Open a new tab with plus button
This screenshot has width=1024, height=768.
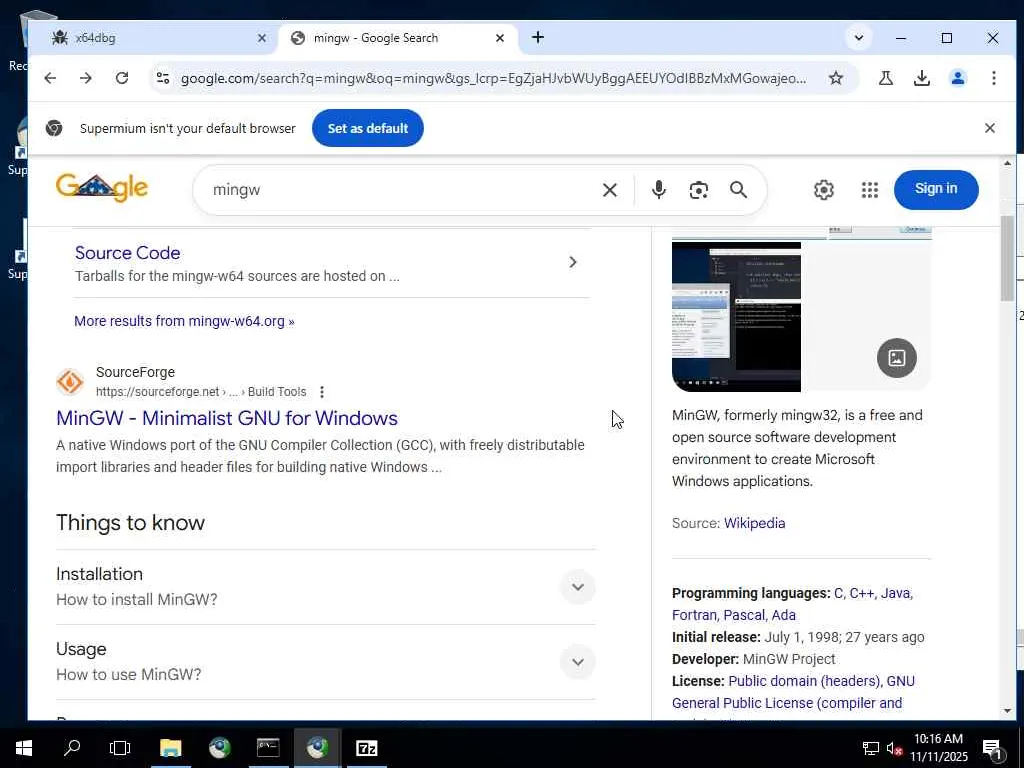click(537, 38)
